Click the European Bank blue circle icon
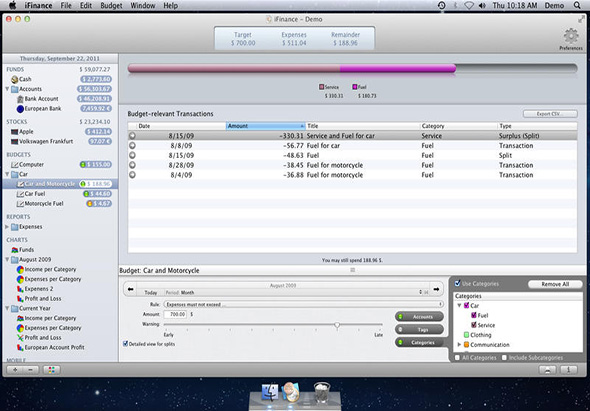The image size is (590, 411). [x=20, y=109]
